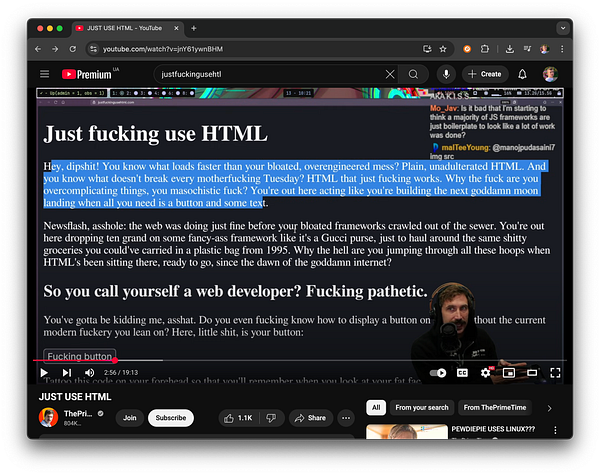Submit search with magnifier button
The width and height of the screenshot is (600, 475).
[413, 74]
